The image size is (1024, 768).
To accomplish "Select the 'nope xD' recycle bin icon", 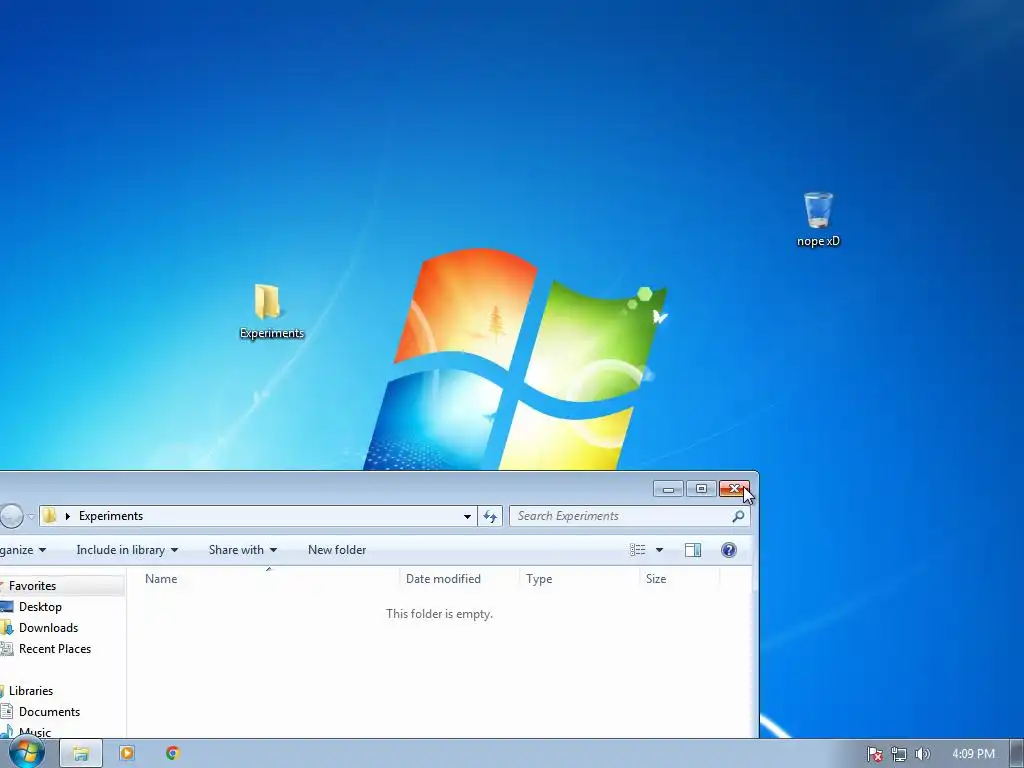I will point(818,219).
